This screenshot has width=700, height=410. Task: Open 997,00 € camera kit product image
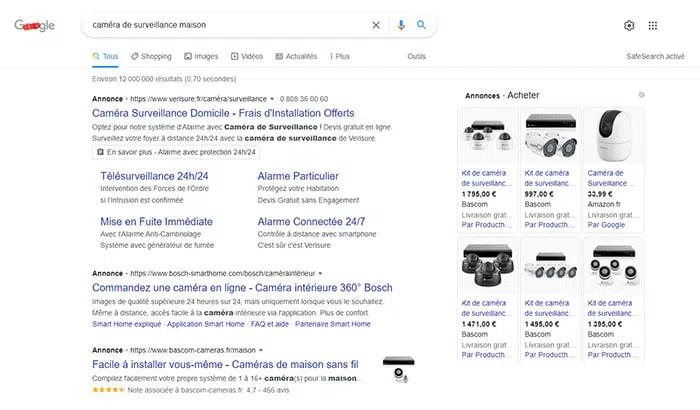550,137
